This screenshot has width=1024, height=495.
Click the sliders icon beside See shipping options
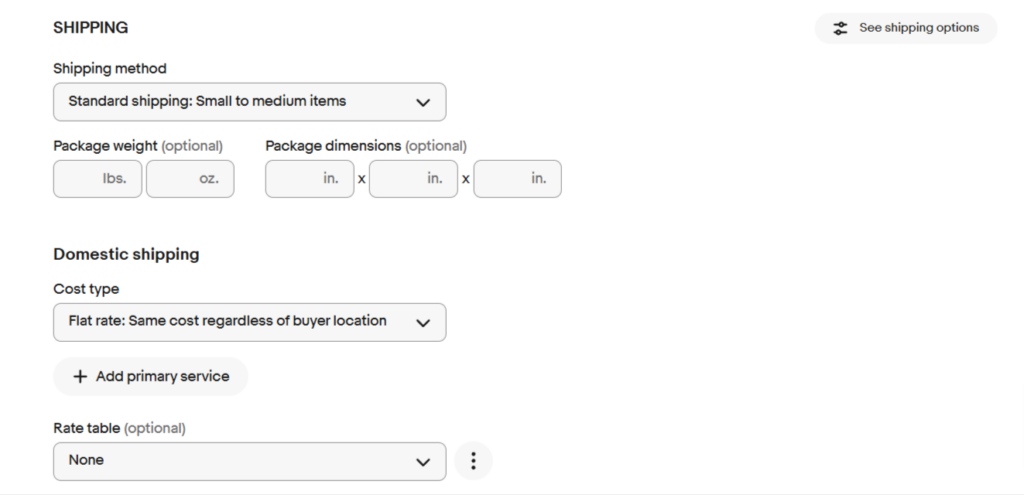click(x=840, y=28)
